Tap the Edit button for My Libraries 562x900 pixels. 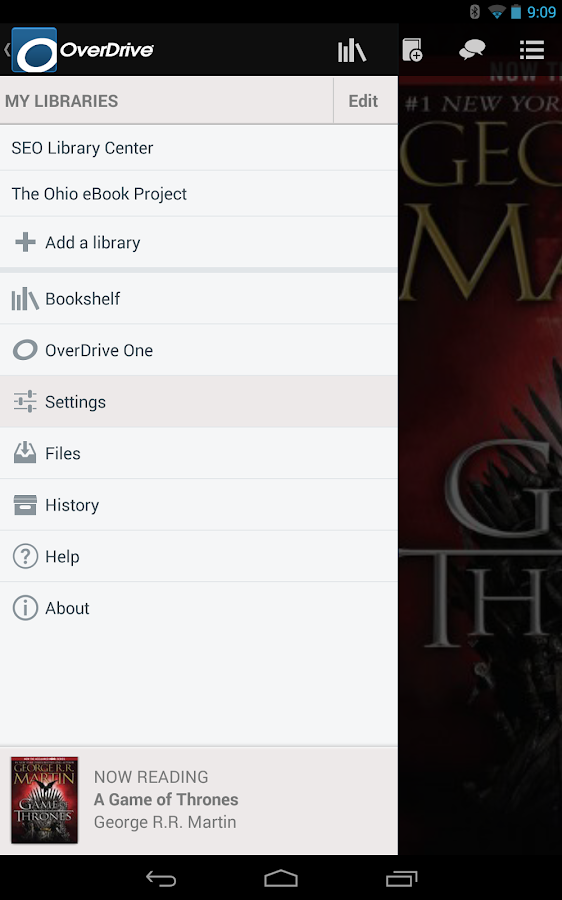coord(363,101)
